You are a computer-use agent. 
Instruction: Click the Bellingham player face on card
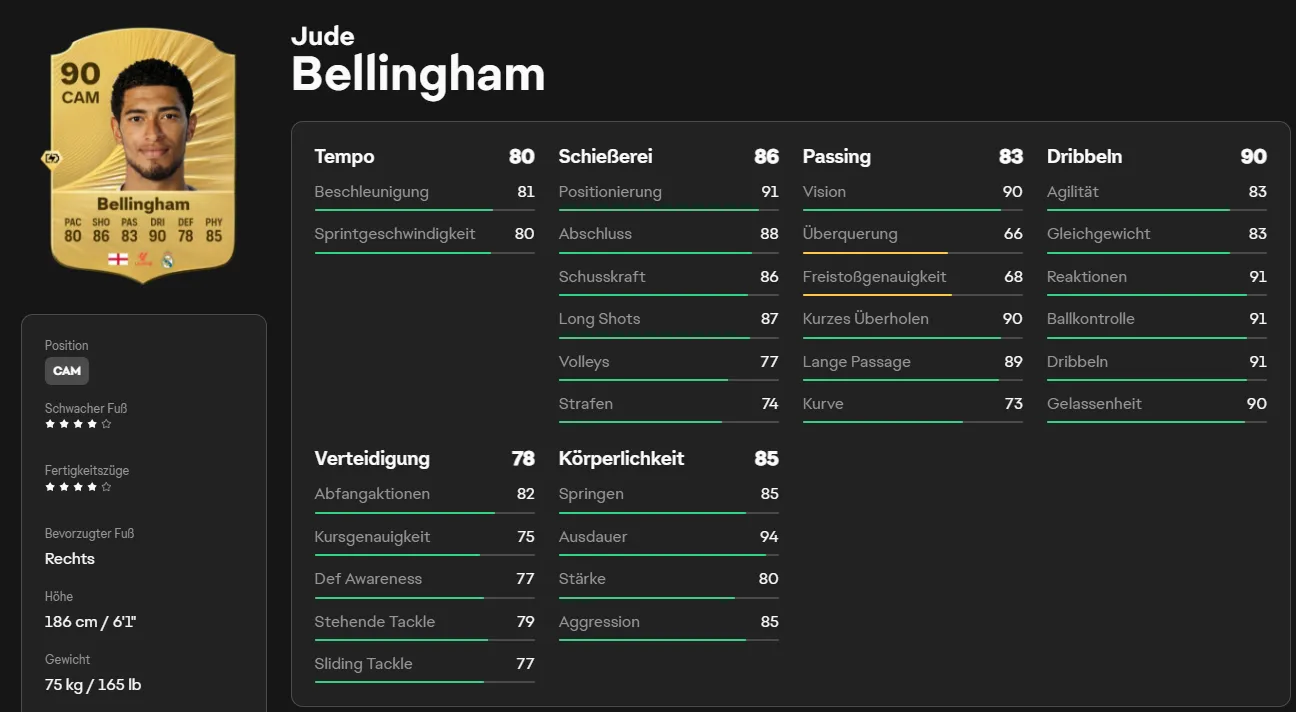click(x=150, y=120)
